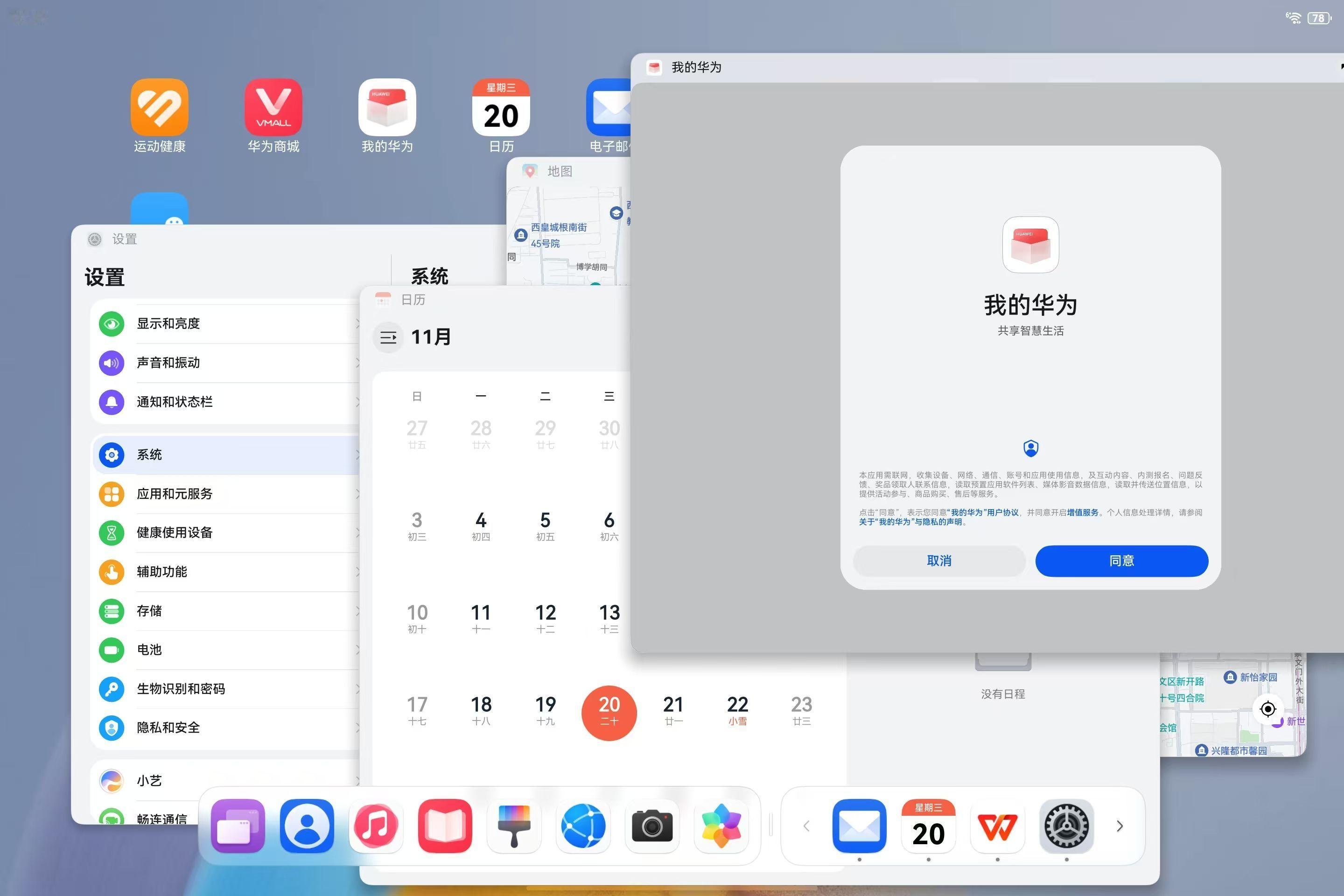1344x896 pixels.
Task: Open the 运动健康 health app icon
Action: [x=160, y=107]
